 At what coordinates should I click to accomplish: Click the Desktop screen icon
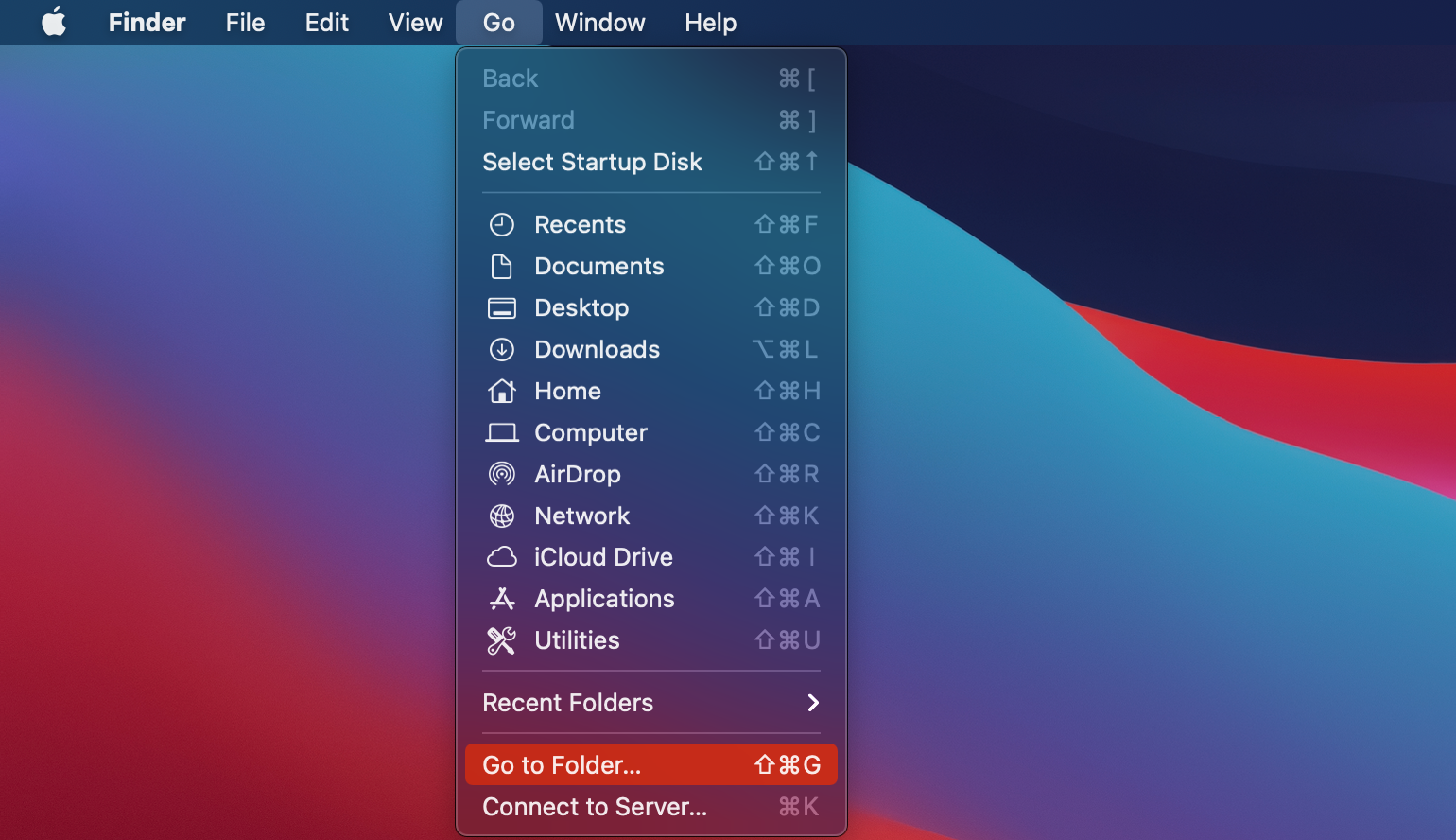[x=501, y=307]
